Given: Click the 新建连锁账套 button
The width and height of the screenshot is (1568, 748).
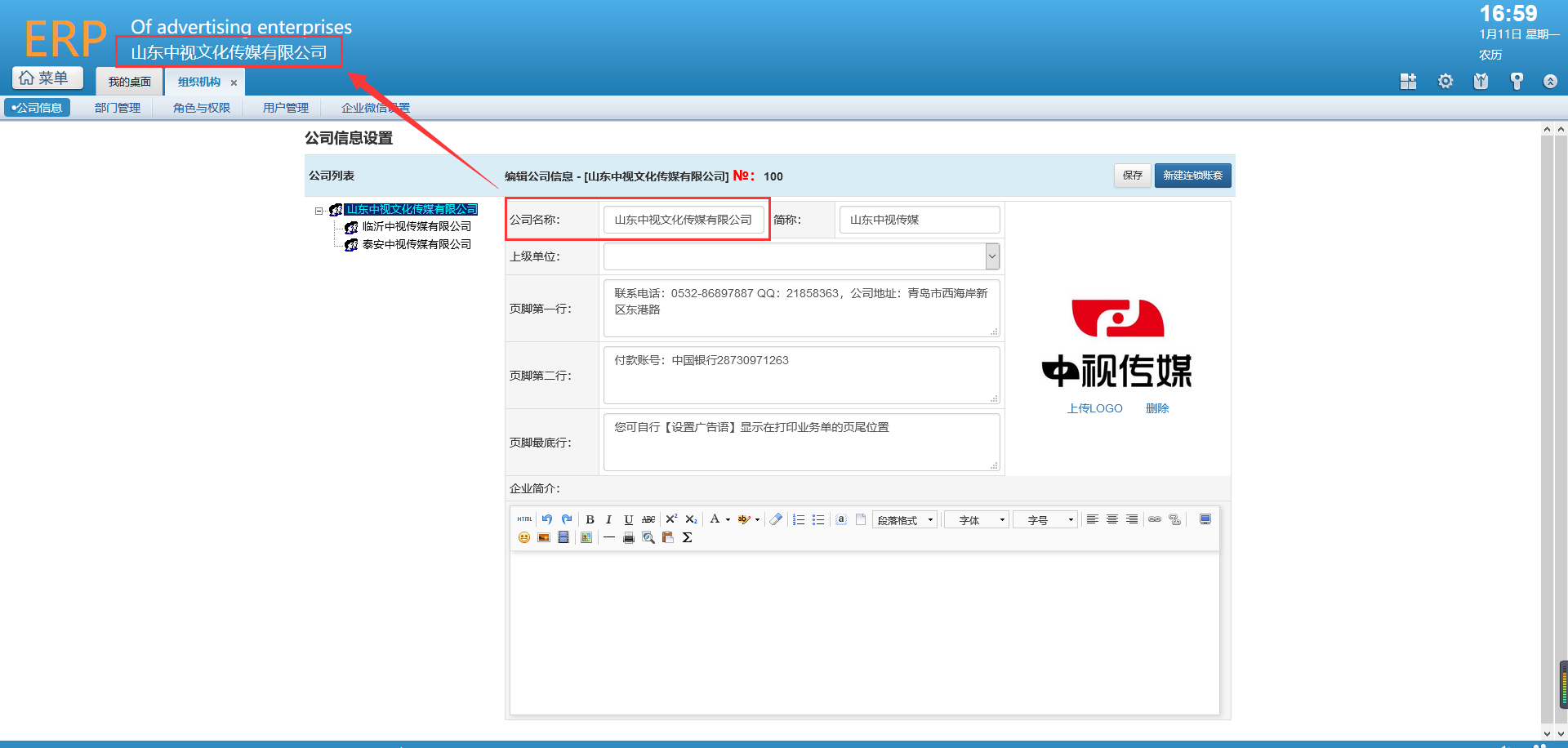Looking at the screenshot, I should 1193,176.
